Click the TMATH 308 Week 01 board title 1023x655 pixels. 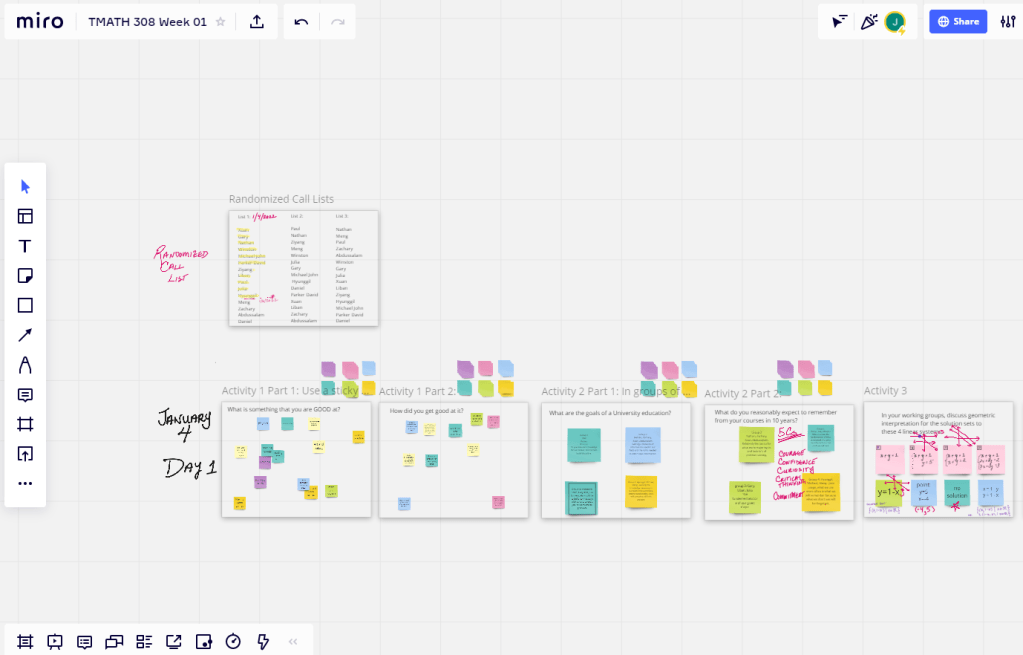[x=147, y=22]
